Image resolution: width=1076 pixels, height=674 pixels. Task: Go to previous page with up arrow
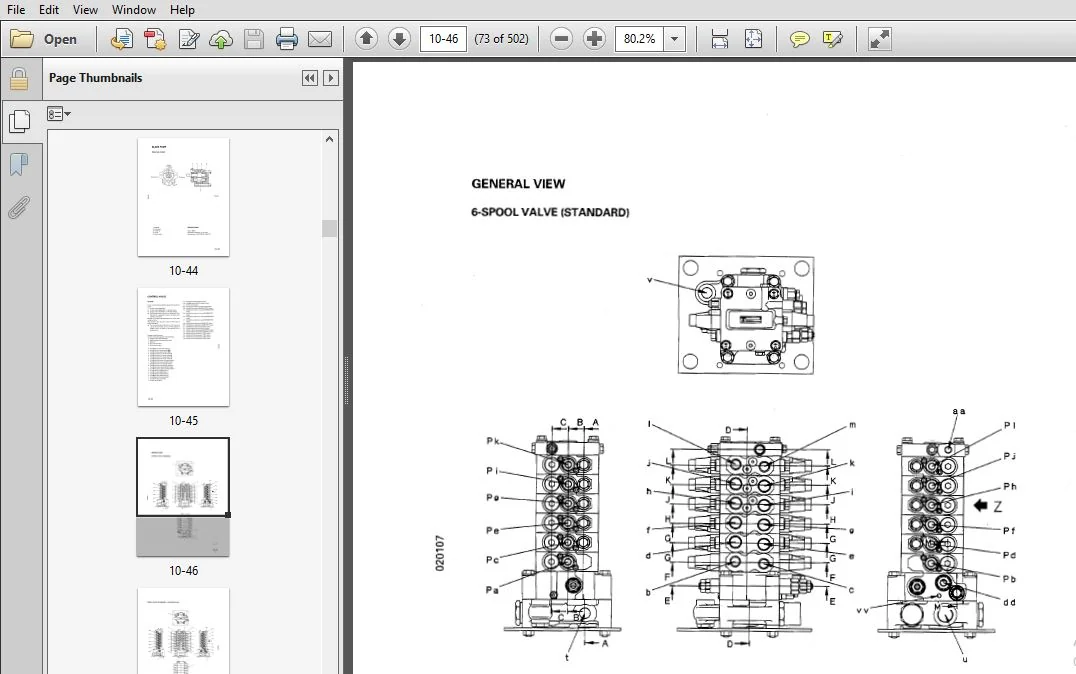tap(366, 38)
